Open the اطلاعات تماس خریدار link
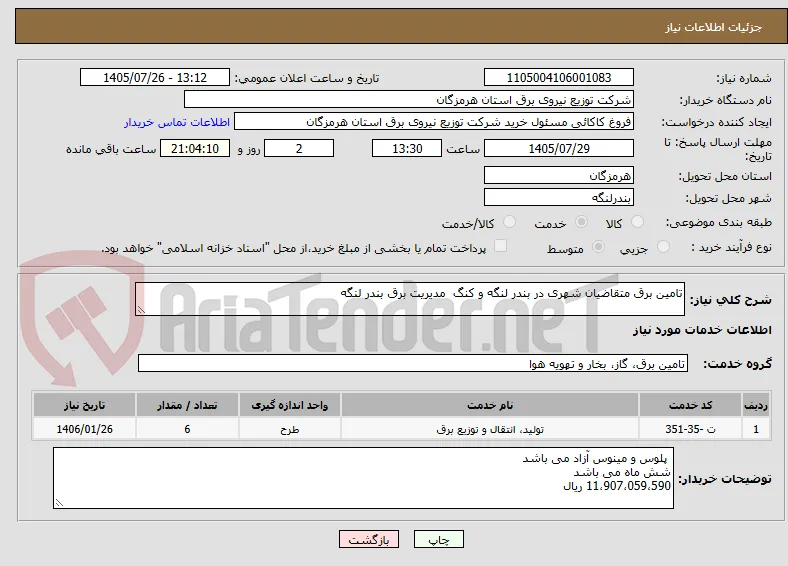 [x=177, y=122]
